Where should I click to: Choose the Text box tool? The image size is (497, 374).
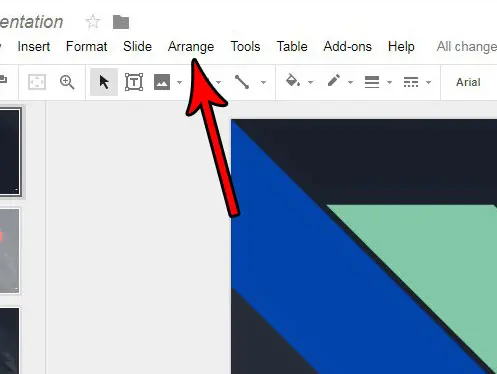[134, 82]
